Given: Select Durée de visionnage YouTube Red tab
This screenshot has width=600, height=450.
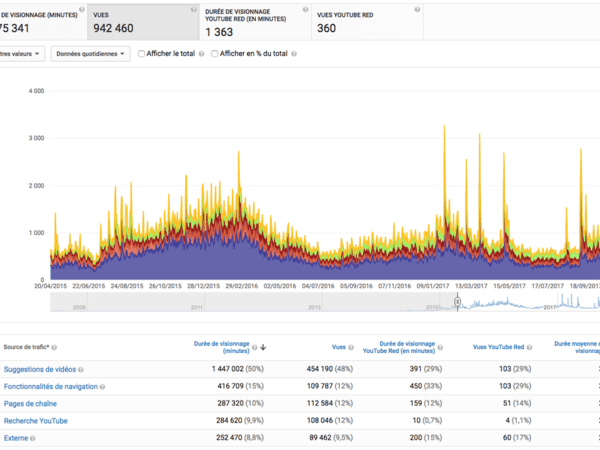Looking at the screenshot, I should 252,22.
